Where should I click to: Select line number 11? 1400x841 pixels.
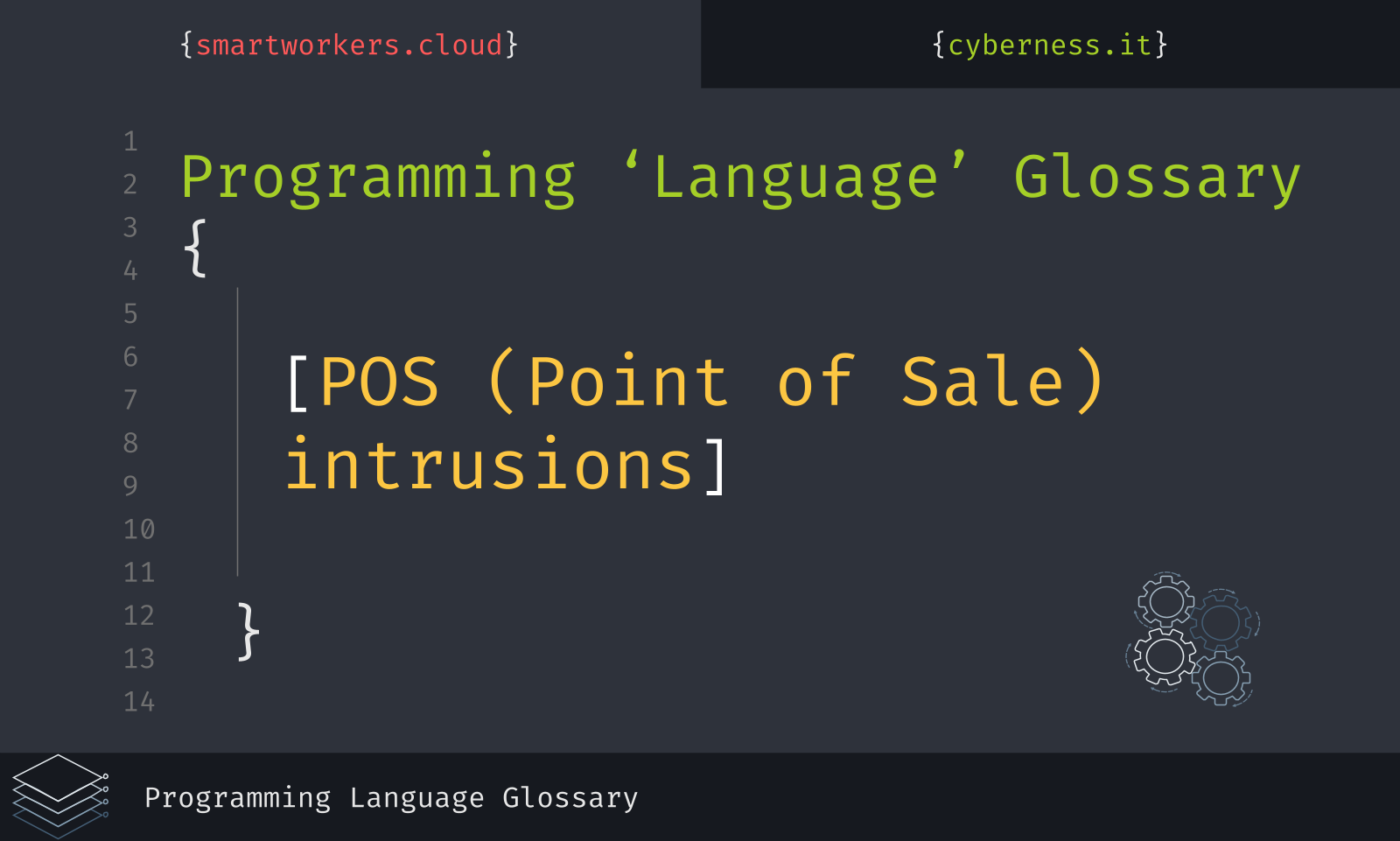click(x=139, y=572)
